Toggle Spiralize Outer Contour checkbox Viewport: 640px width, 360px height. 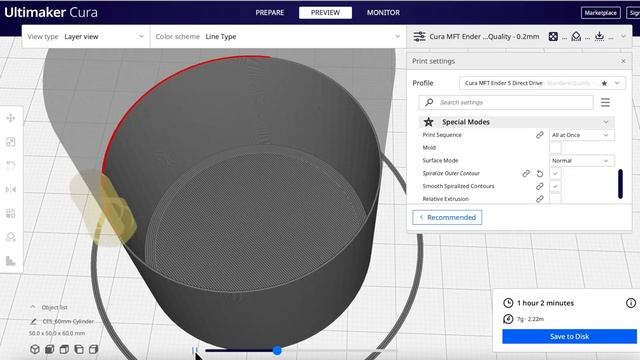(556, 173)
